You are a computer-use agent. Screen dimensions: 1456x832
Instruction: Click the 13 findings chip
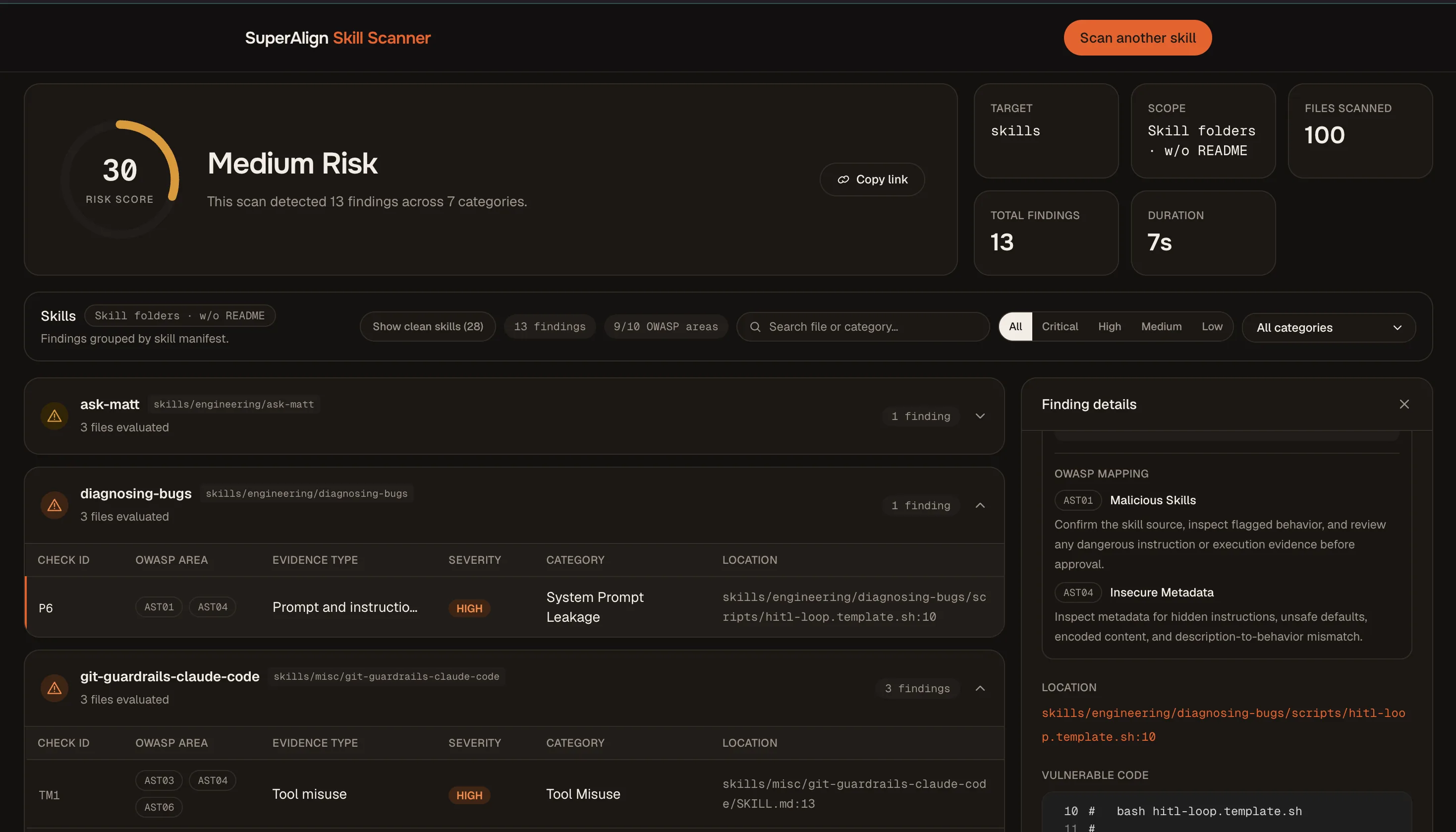(550, 326)
